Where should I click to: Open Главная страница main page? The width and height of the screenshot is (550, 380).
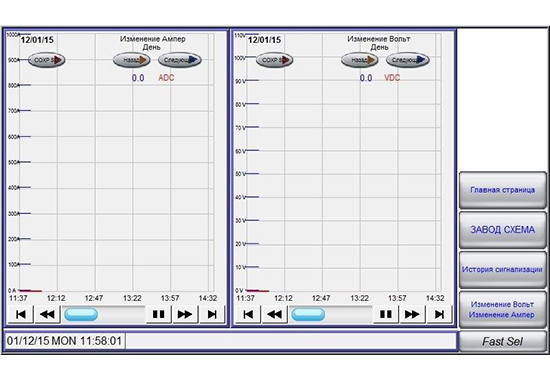click(x=503, y=190)
